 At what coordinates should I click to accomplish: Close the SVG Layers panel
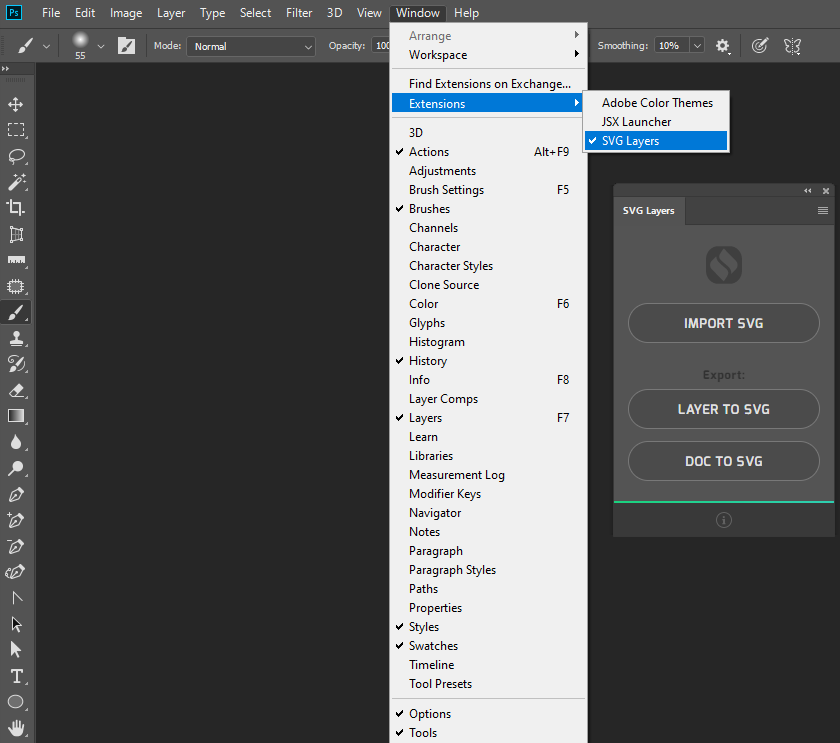click(826, 191)
